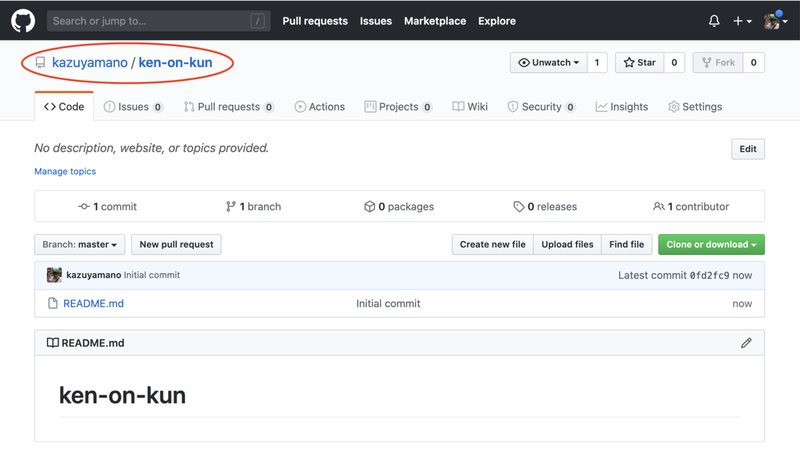This screenshot has width=800, height=457.
Task: Focus the 'Search or jump to' field
Action: coord(159,21)
